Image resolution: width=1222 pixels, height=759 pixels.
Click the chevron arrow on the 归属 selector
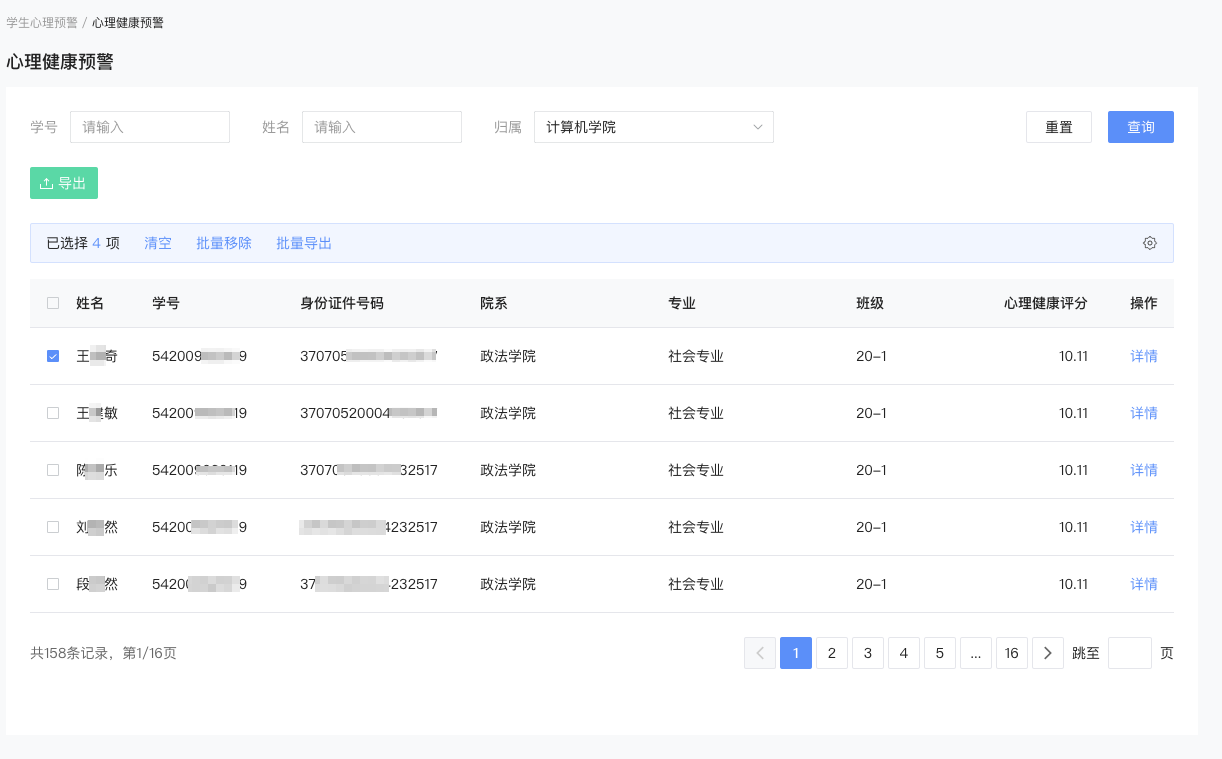(x=760, y=127)
